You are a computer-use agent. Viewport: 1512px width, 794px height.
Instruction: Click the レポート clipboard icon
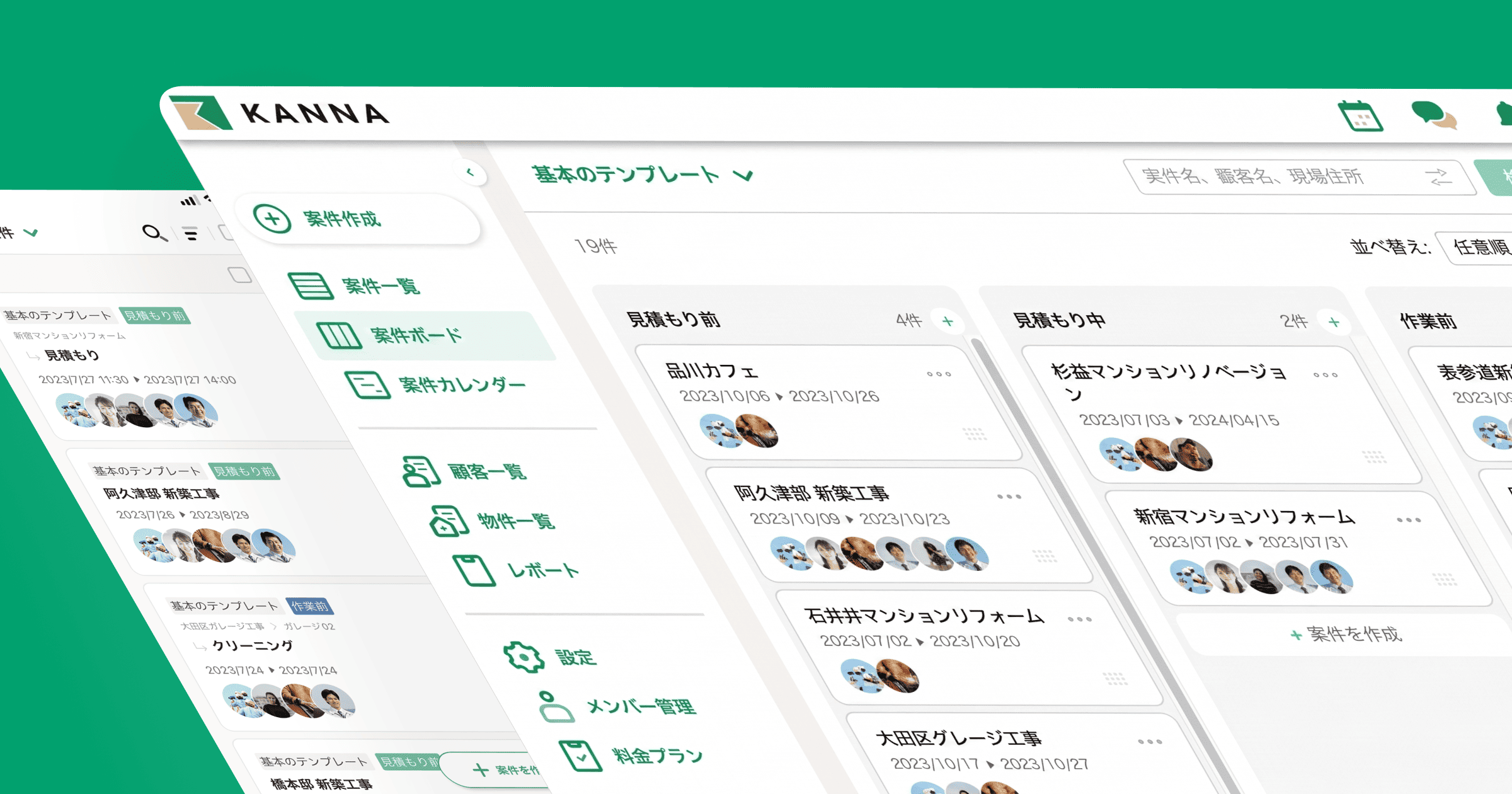tap(474, 570)
